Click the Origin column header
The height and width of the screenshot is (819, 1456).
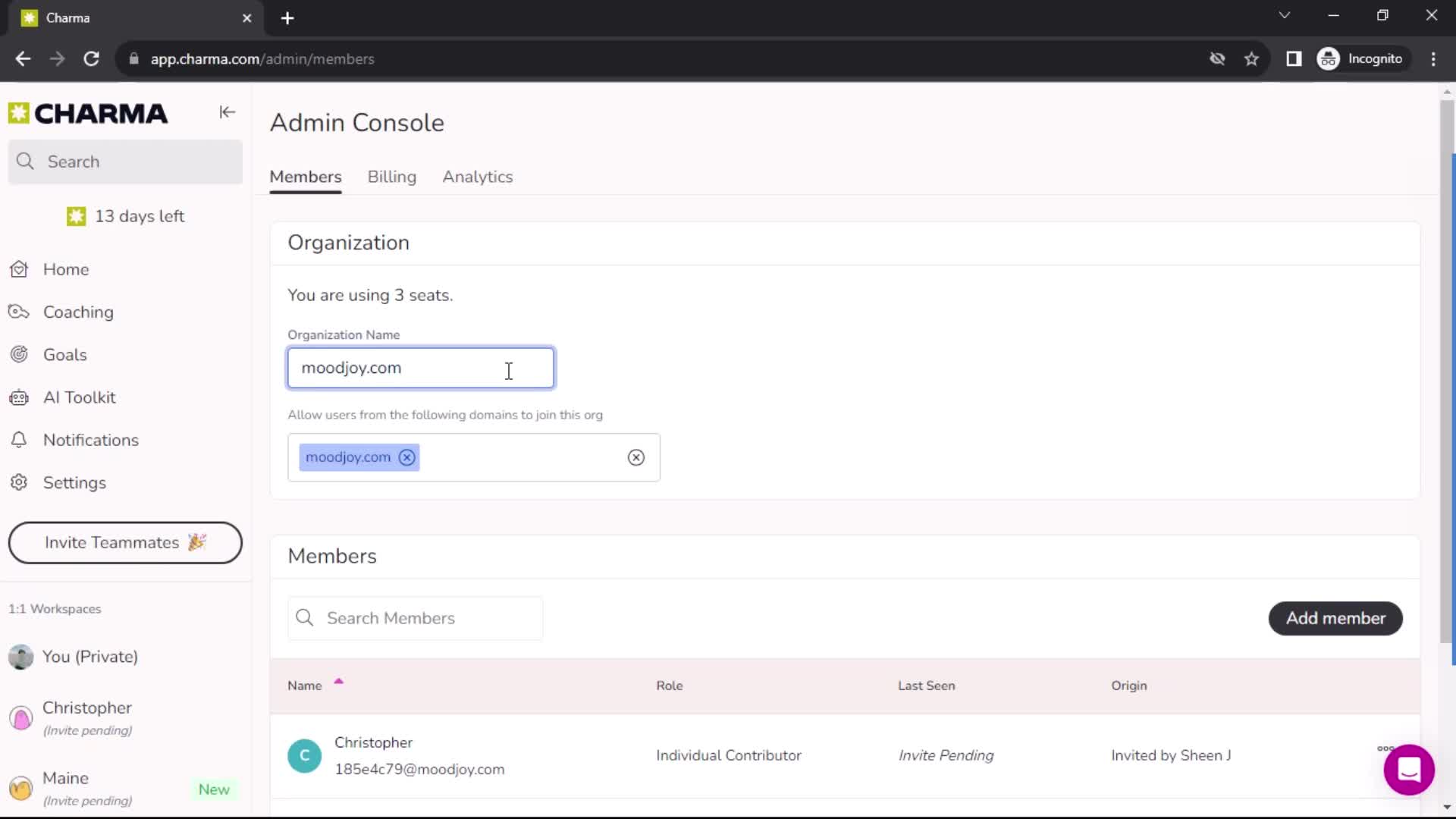(x=1129, y=686)
